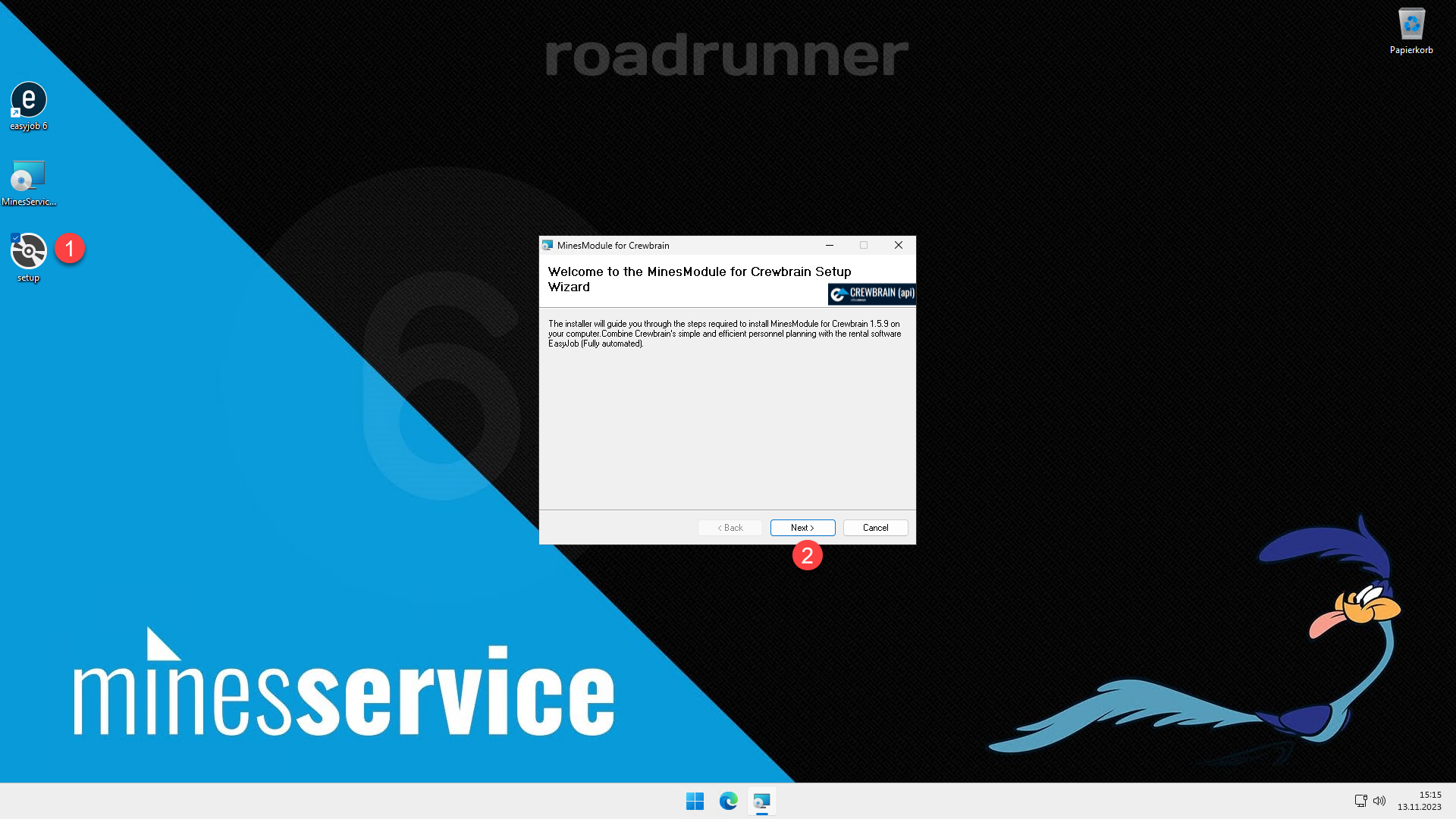This screenshot has width=1456, height=819.
Task: Click the Crewbrain API logo in the wizard
Action: [872, 294]
